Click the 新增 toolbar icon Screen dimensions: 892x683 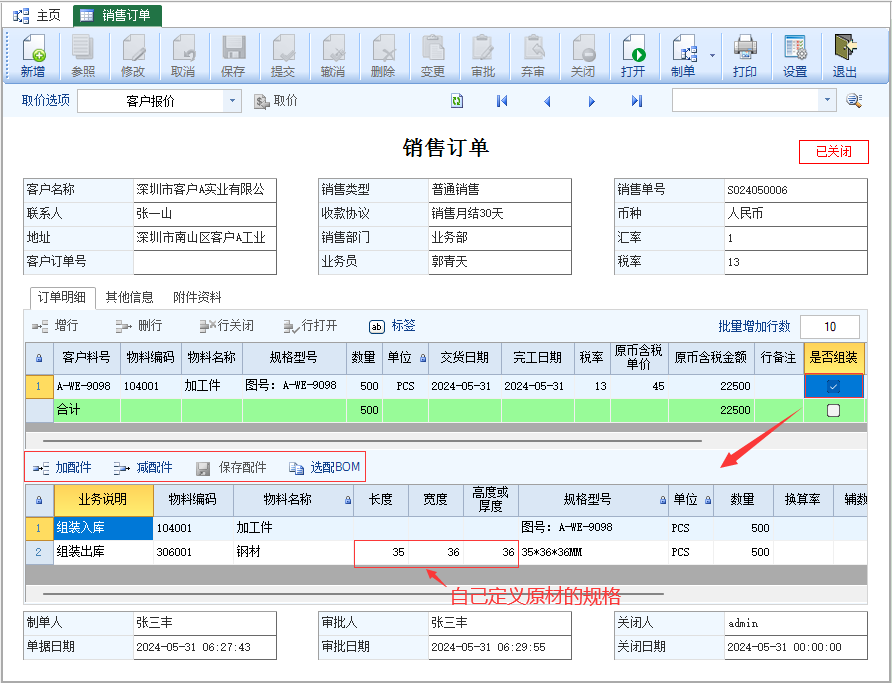tap(33, 56)
